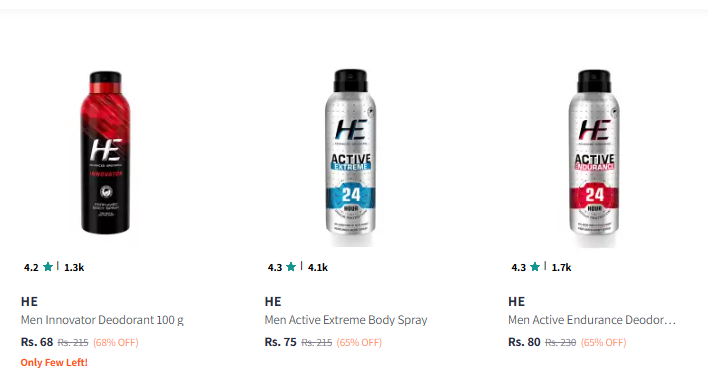708x372 pixels.
Task: Click the struck-through Rs. 230 price
Action: (x=560, y=343)
